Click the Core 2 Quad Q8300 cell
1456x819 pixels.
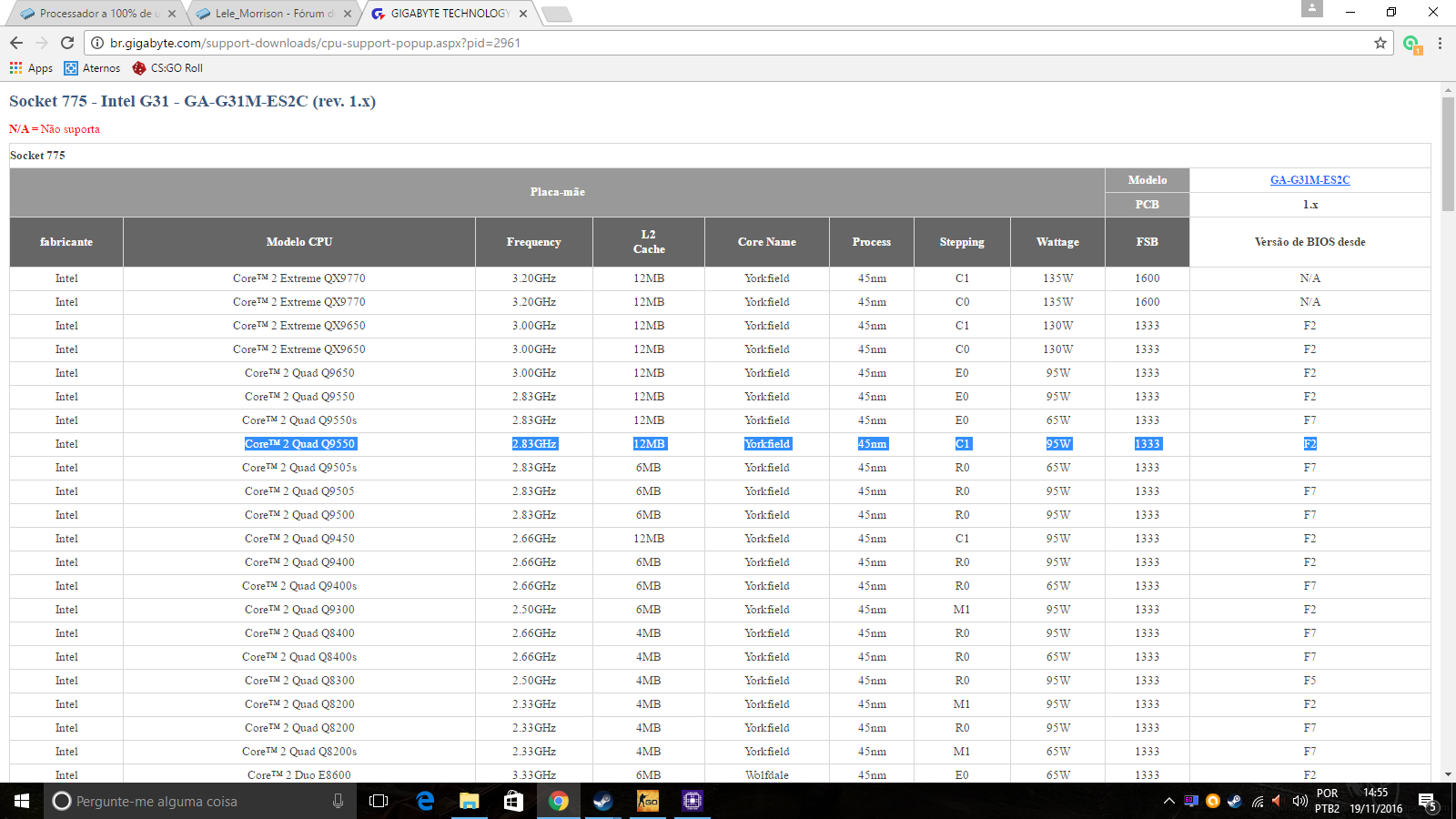(299, 681)
